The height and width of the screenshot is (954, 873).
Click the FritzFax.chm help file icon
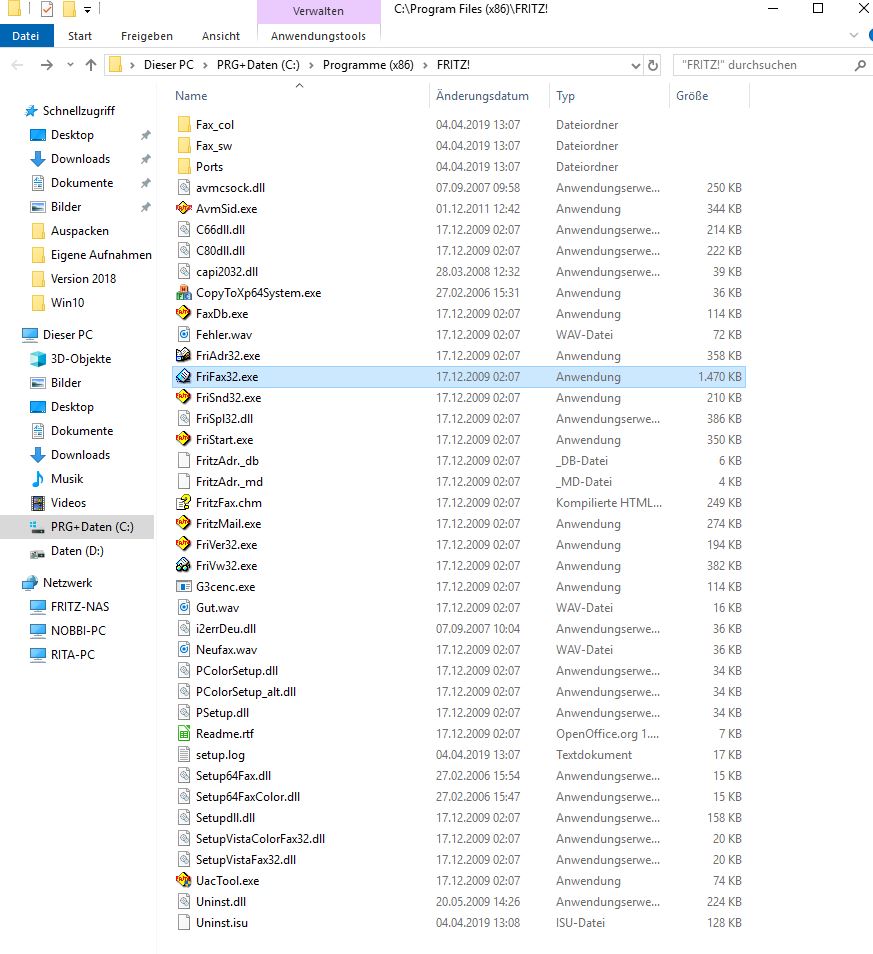pos(183,503)
